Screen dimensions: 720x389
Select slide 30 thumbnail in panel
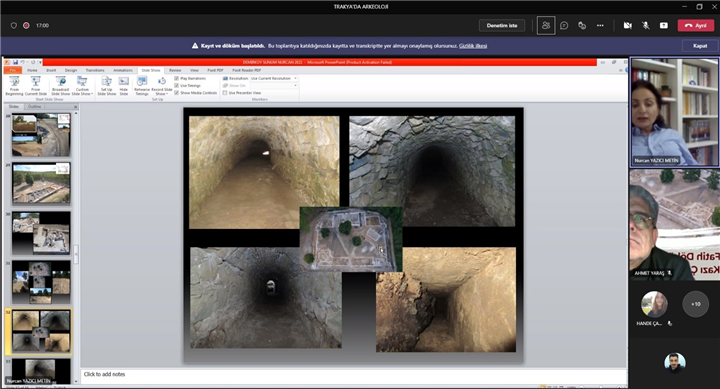[41, 233]
